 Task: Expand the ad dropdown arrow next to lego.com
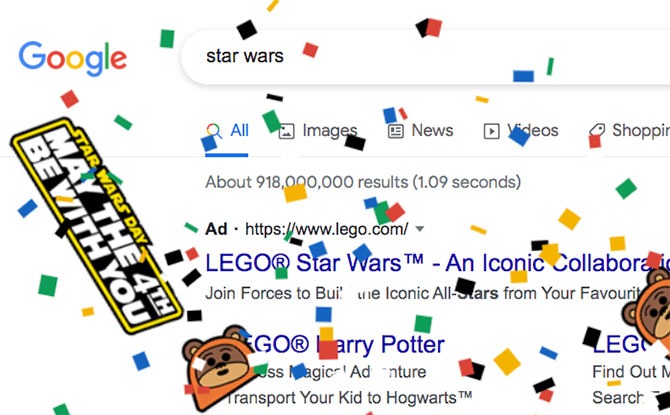[420, 229]
